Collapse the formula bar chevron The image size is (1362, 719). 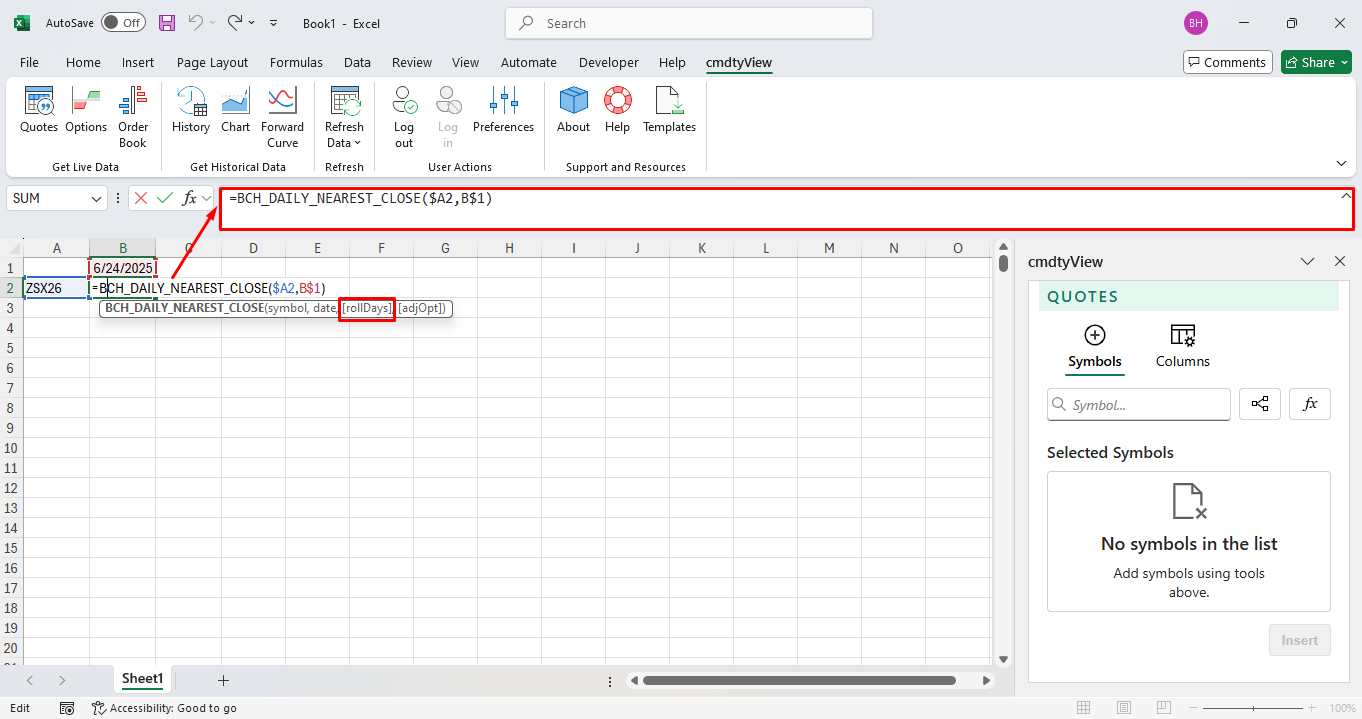[x=1345, y=197]
